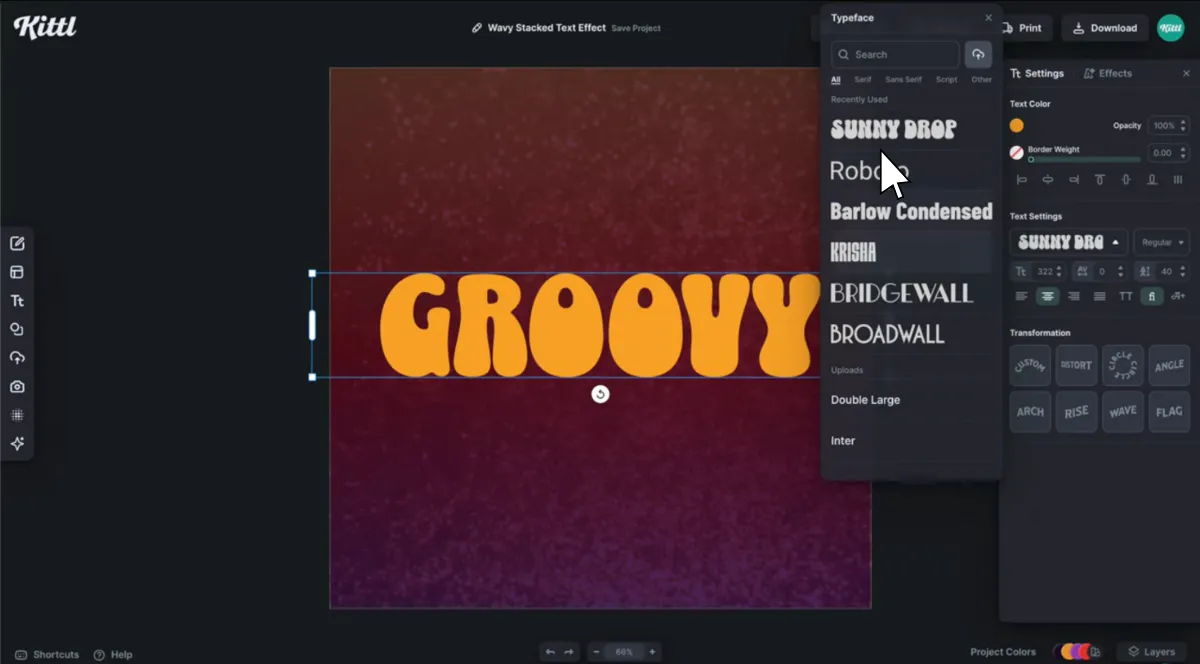Apply the Circle text transformation
This screenshot has width=1200, height=664.
tap(1122, 365)
